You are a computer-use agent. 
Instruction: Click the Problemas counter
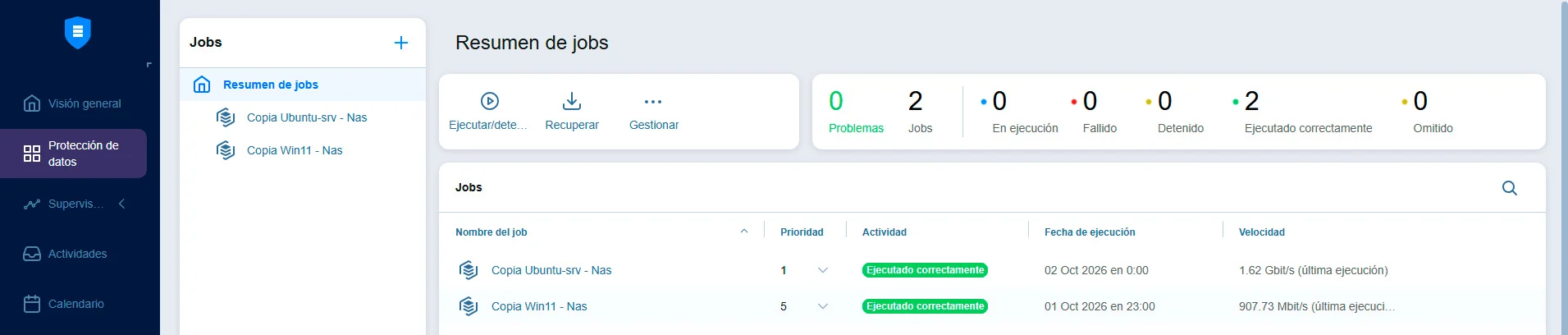tap(856, 112)
